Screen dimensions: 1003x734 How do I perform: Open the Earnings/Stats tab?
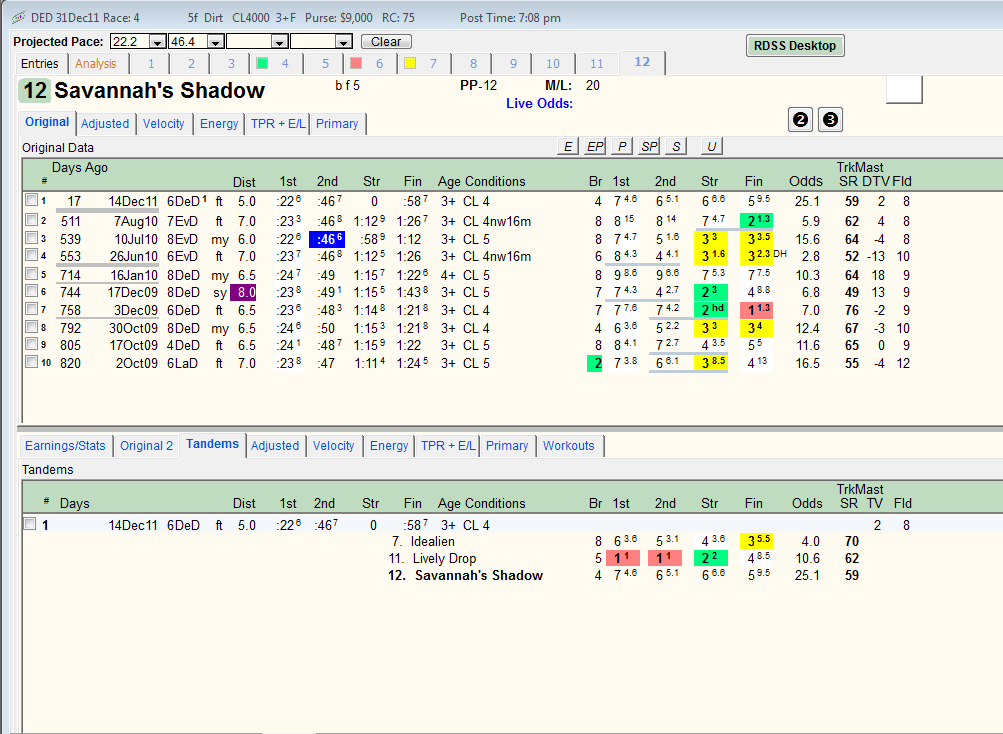coord(65,445)
